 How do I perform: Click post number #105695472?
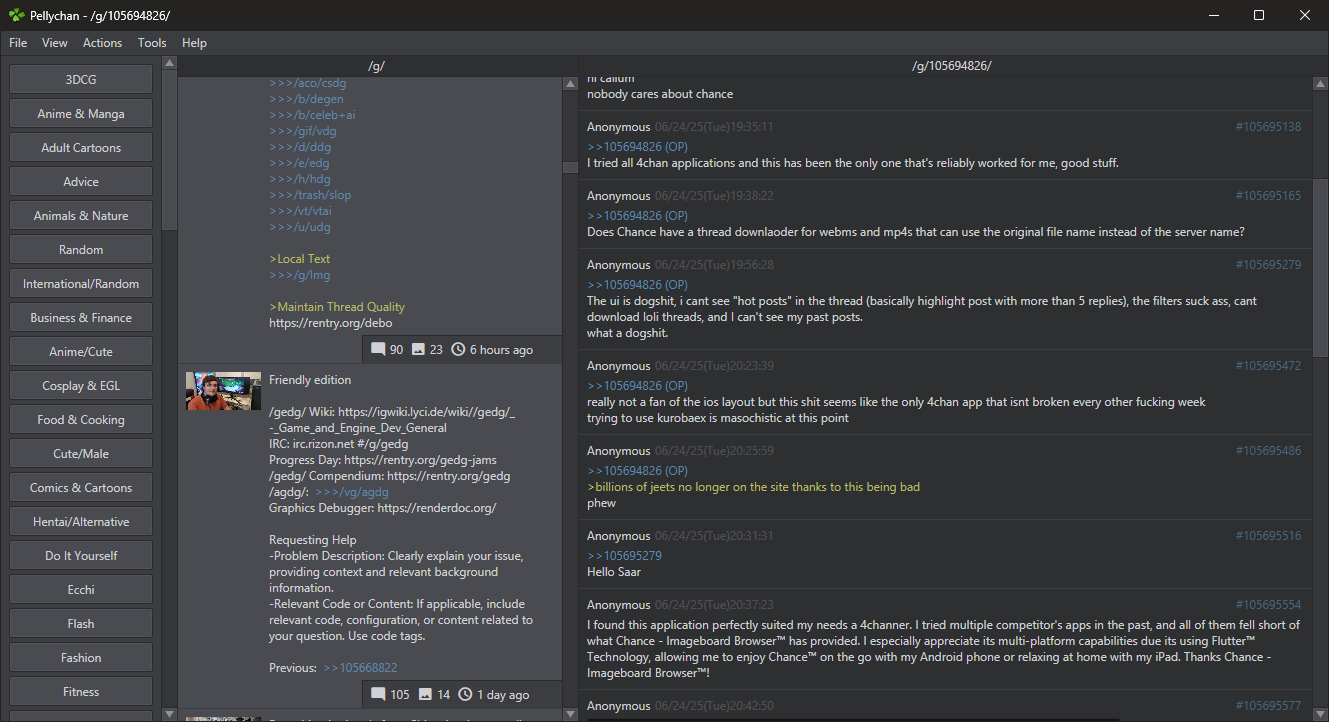(x=1268, y=366)
